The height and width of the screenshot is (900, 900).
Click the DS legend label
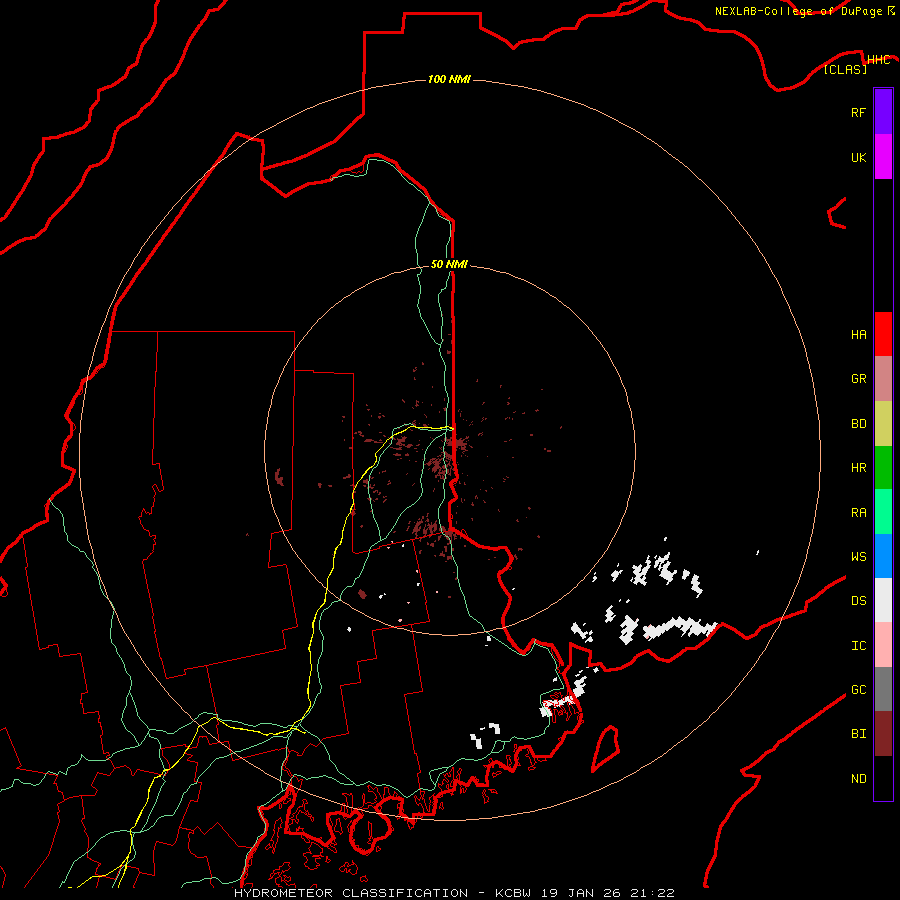point(858,601)
